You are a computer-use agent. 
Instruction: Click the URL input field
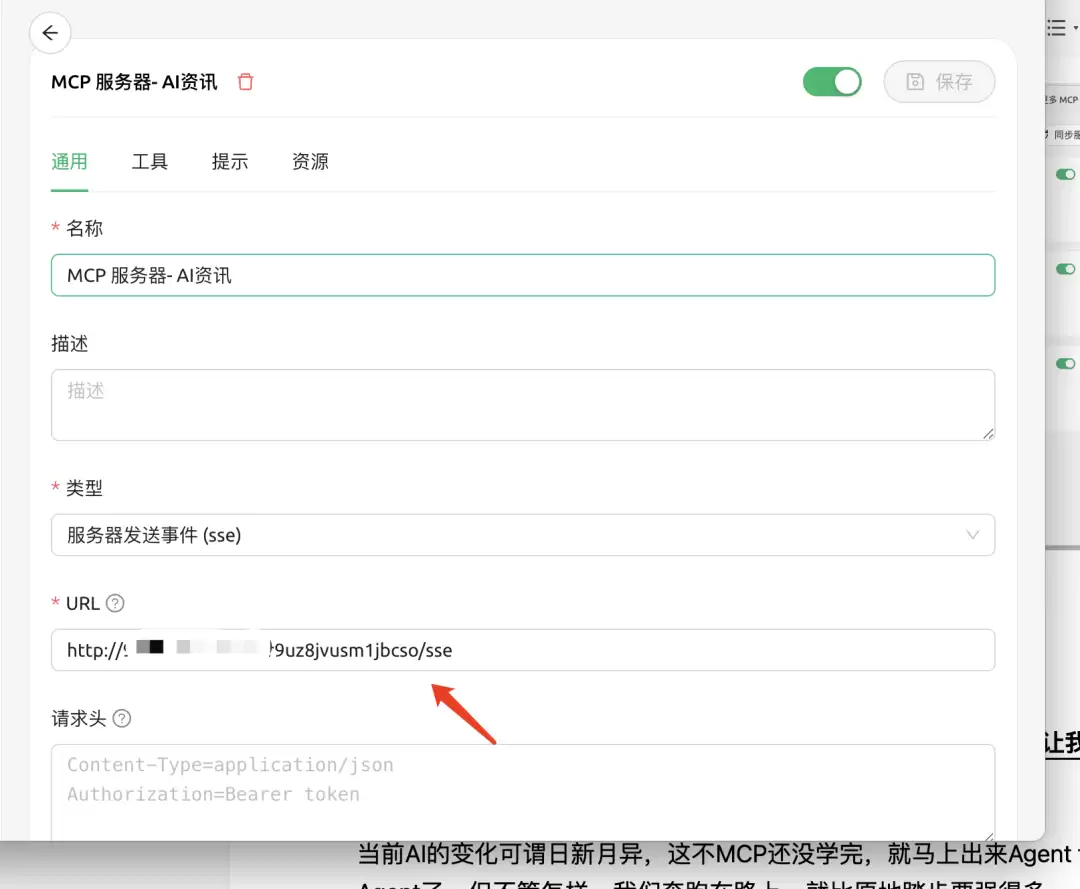(523, 650)
